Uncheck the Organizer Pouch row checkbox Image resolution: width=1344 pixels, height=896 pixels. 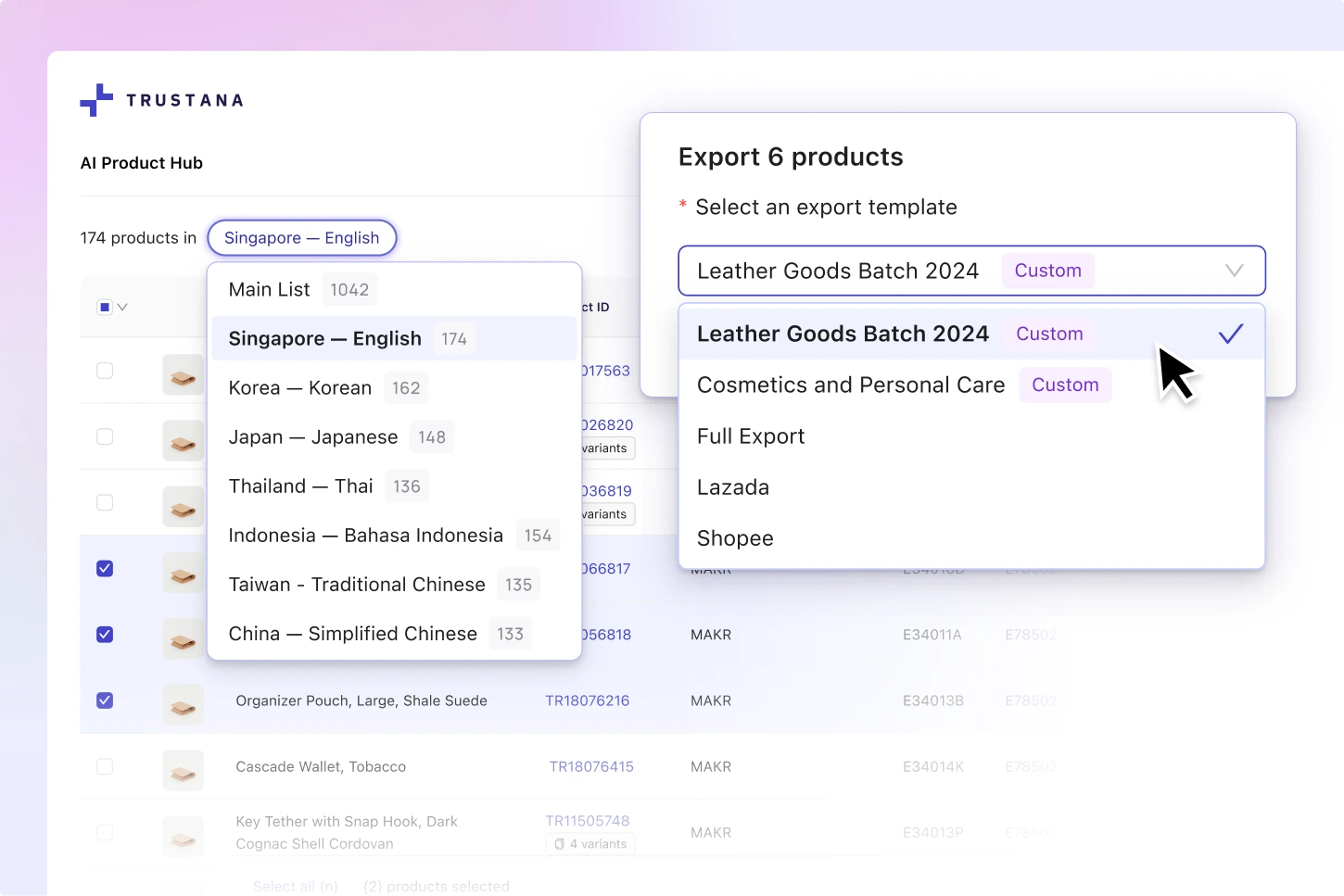point(105,700)
